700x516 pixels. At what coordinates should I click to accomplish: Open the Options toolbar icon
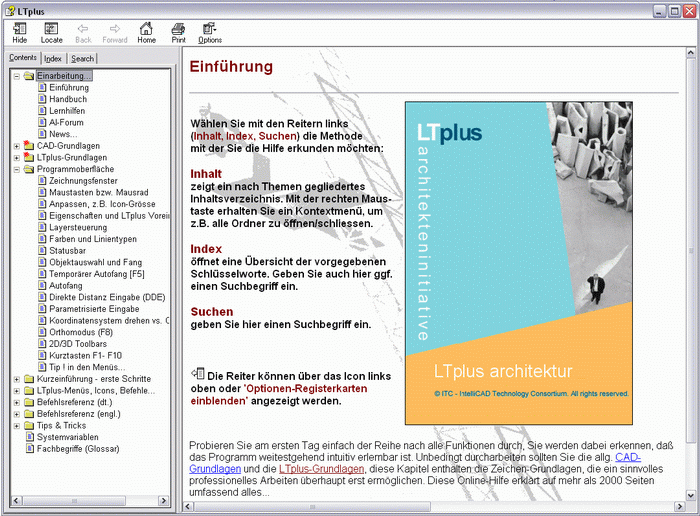(x=209, y=29)
